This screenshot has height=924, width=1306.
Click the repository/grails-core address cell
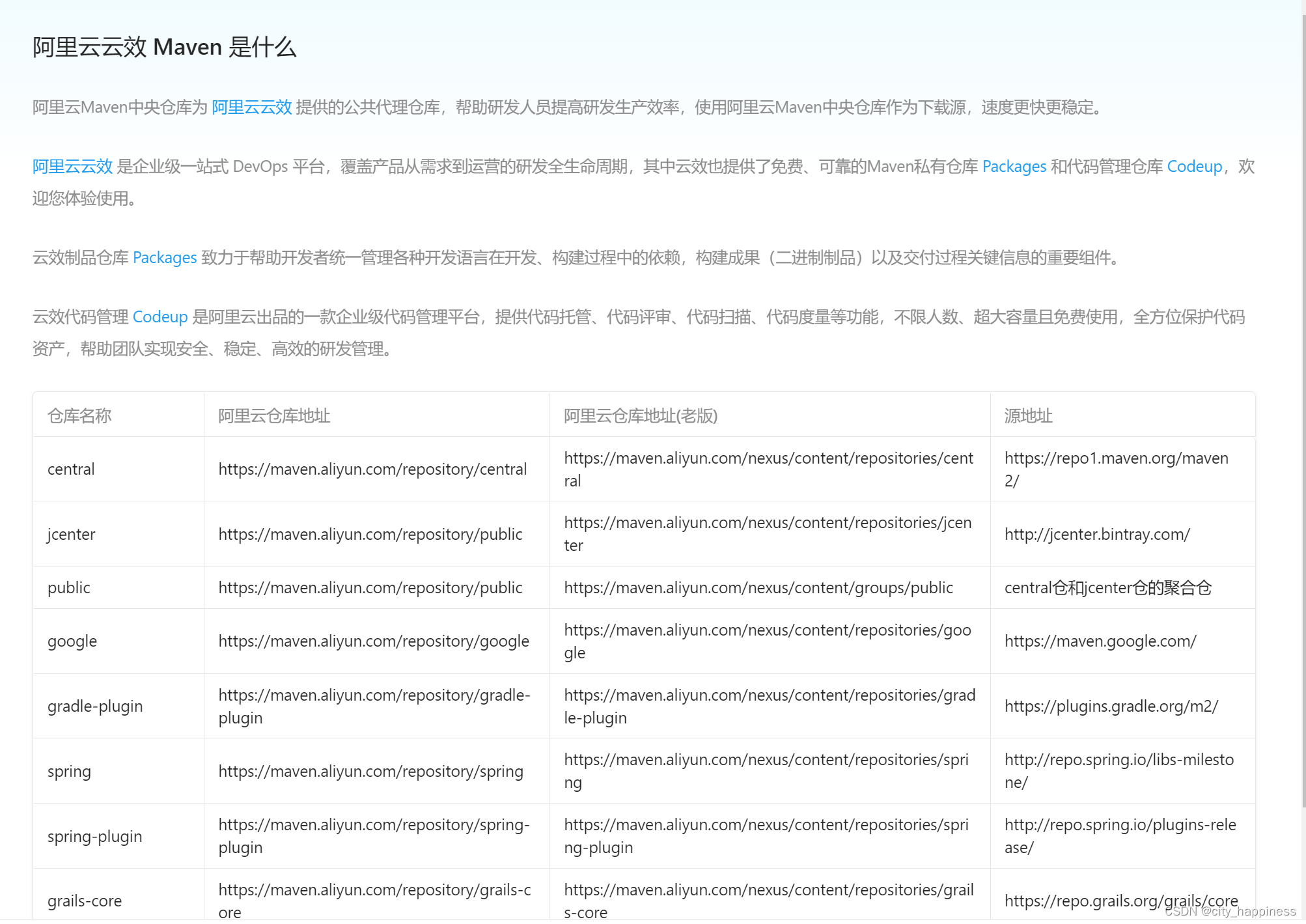coord(375,901)
